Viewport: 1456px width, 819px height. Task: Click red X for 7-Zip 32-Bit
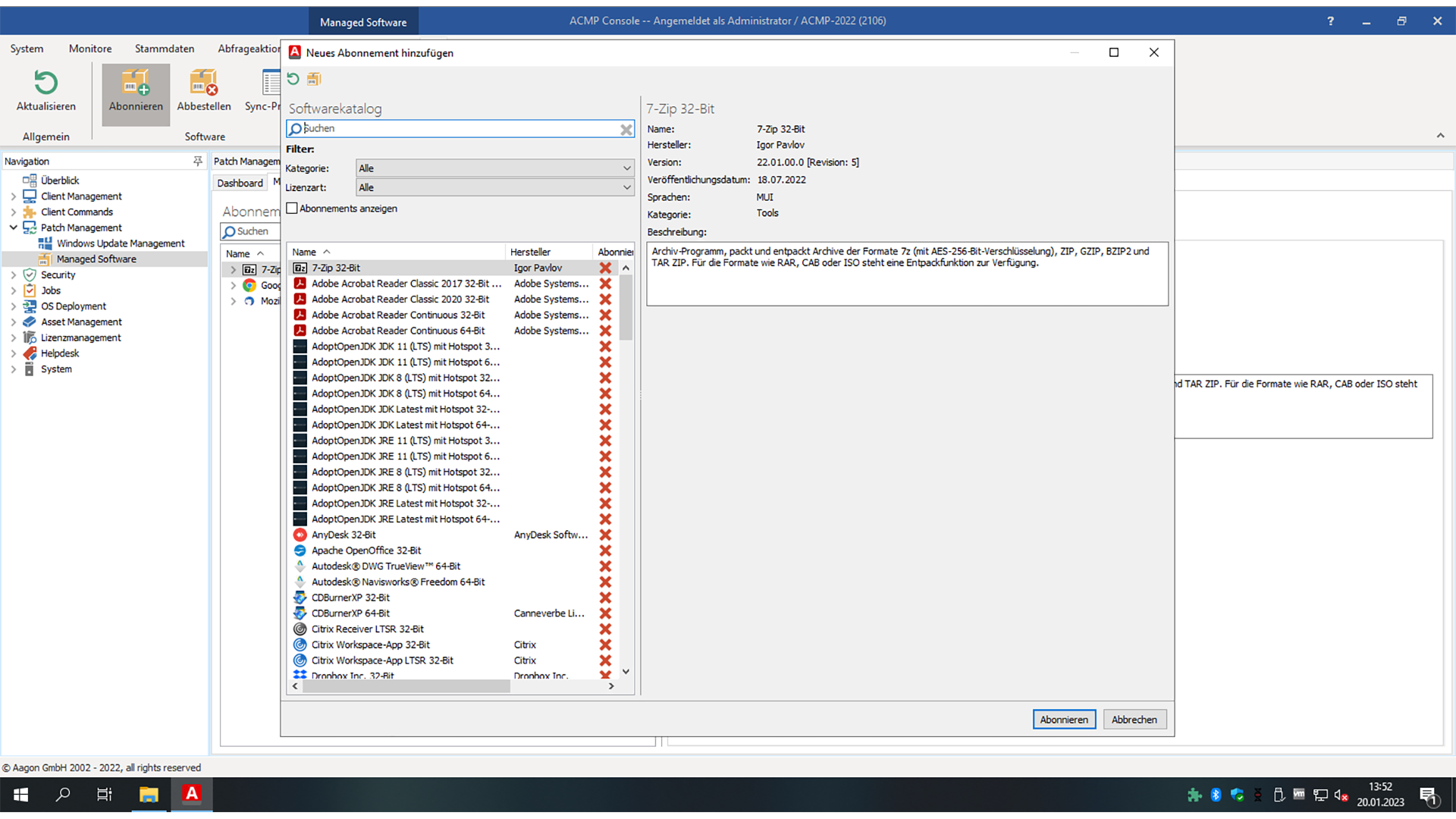click(x=605, y=268)
